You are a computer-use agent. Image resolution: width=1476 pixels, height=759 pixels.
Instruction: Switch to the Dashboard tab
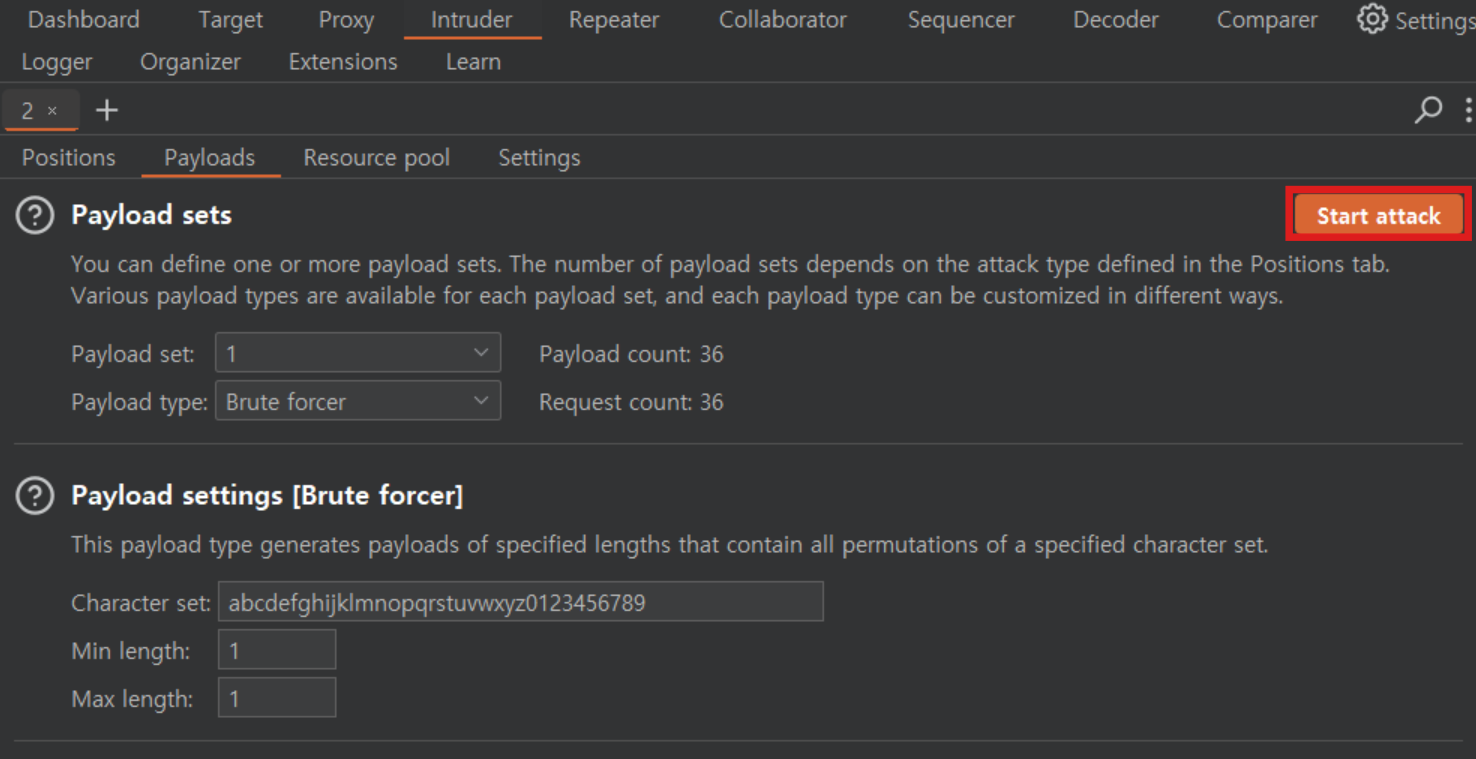84,20
